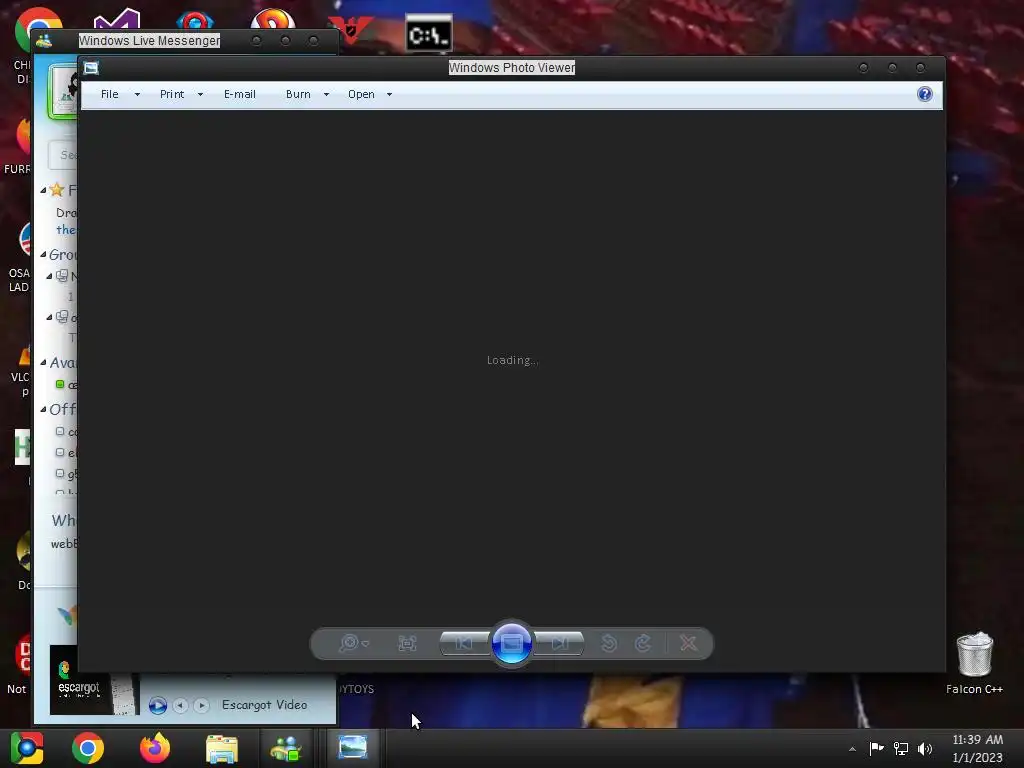Play the Escargot Video
This screenshot has height=768, width=1024.
(x=157, y=705)
